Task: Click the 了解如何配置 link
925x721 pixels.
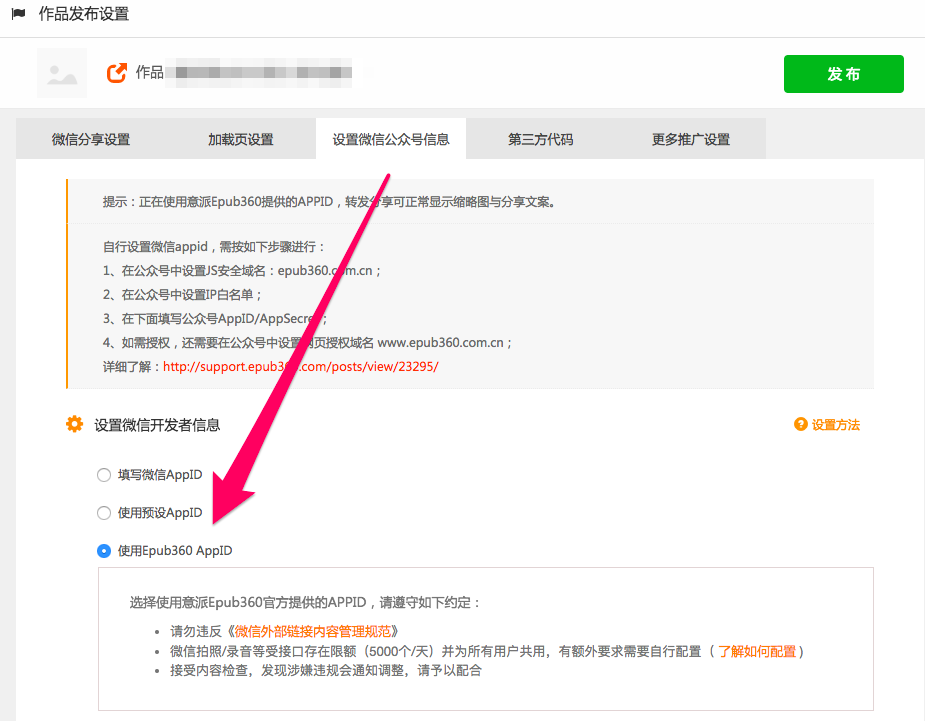Action: [757, 651]
